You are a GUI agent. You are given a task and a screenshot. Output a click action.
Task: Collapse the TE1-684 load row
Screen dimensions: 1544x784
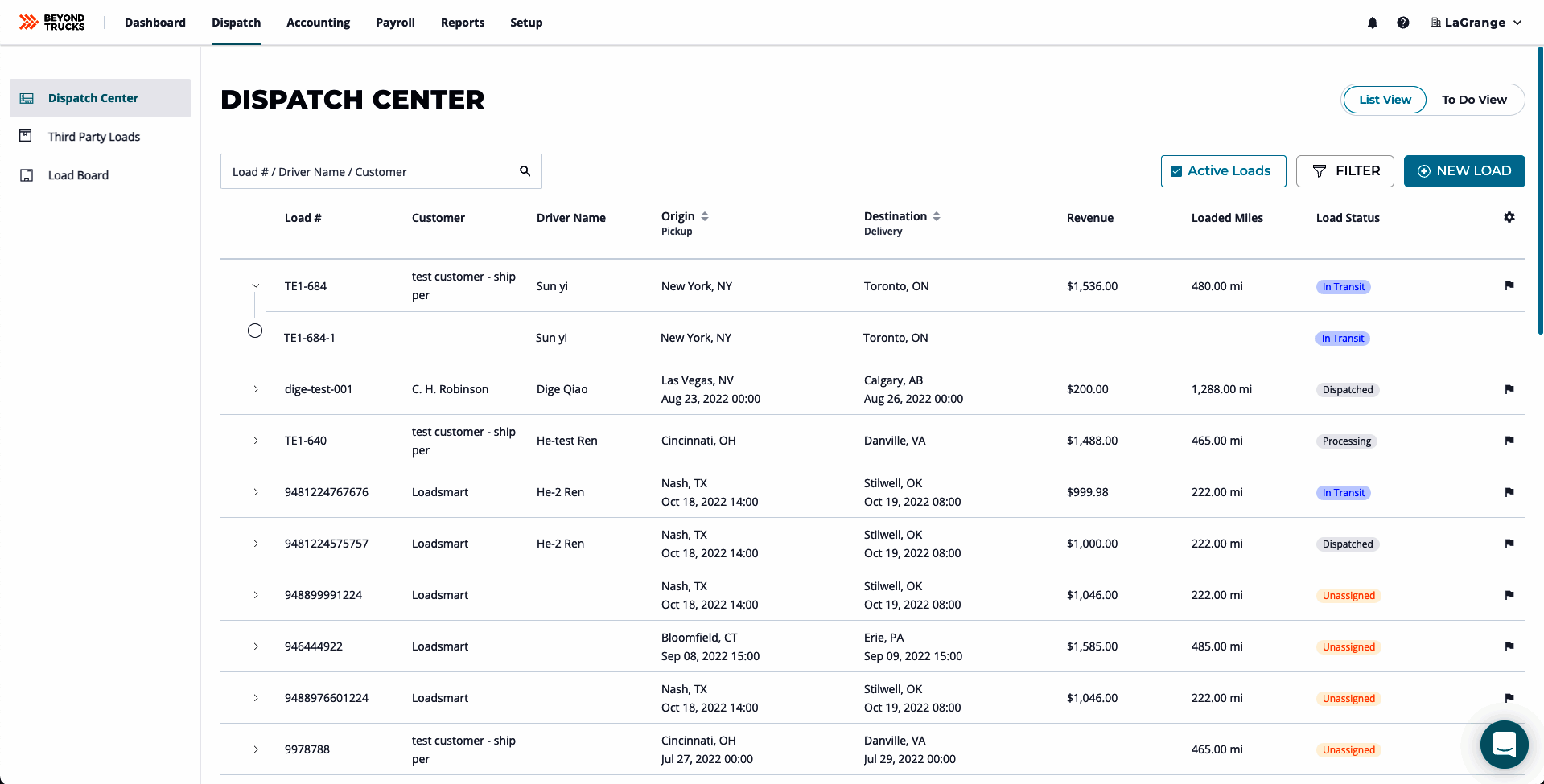point(256,285)
